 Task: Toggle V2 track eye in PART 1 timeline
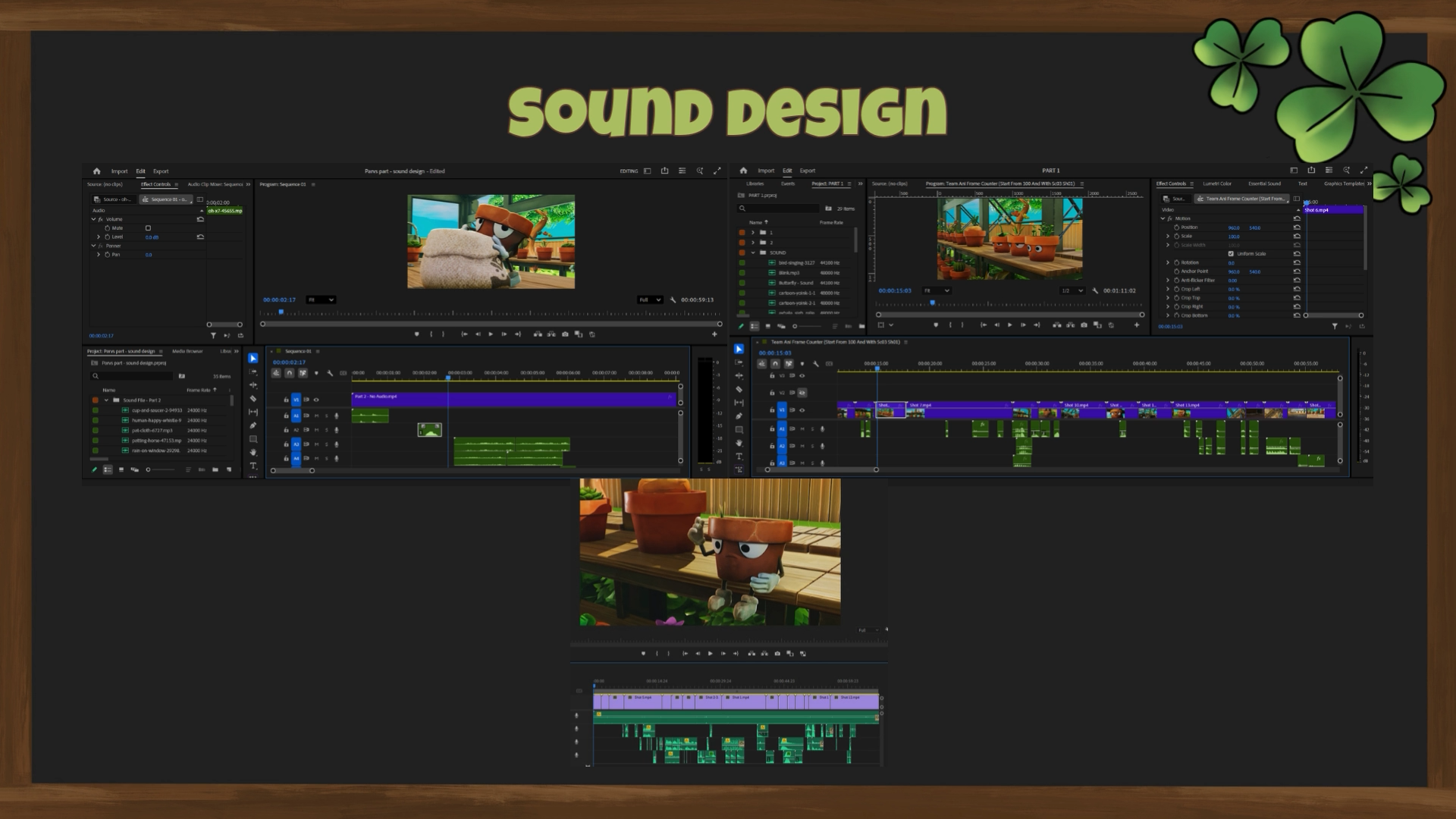coord(802,393)
